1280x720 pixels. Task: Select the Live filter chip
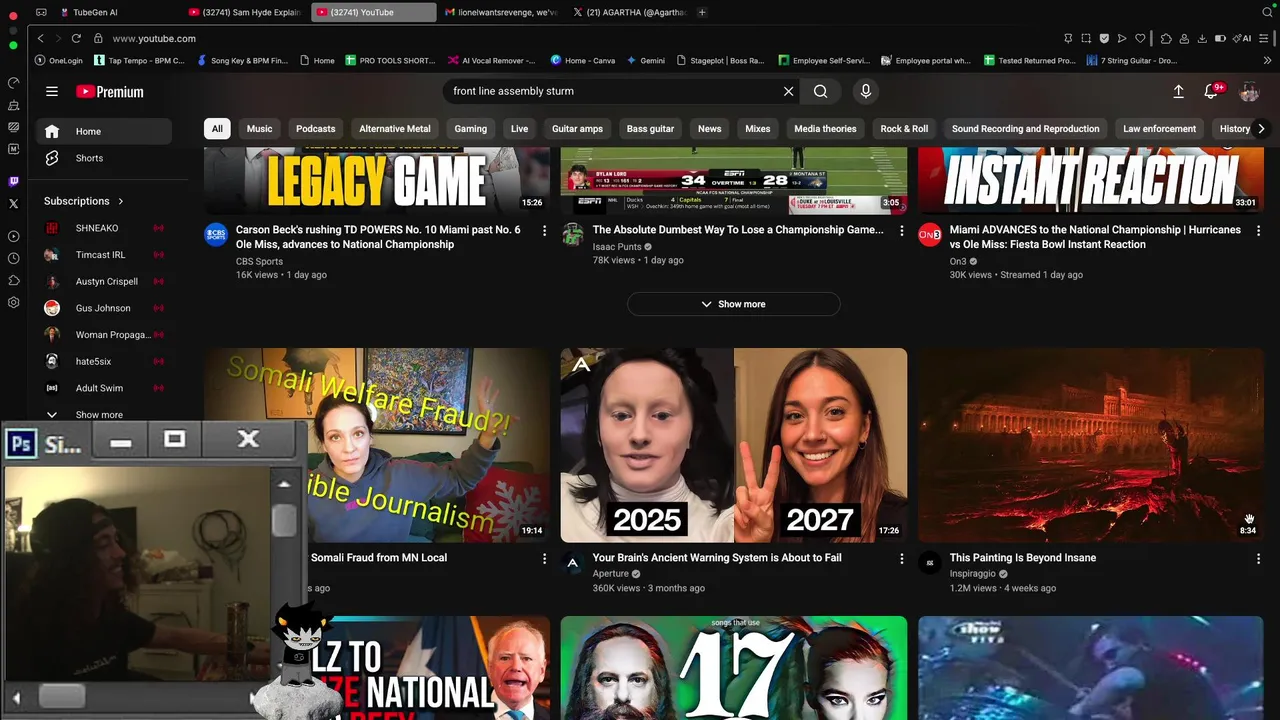click(519, 128)
